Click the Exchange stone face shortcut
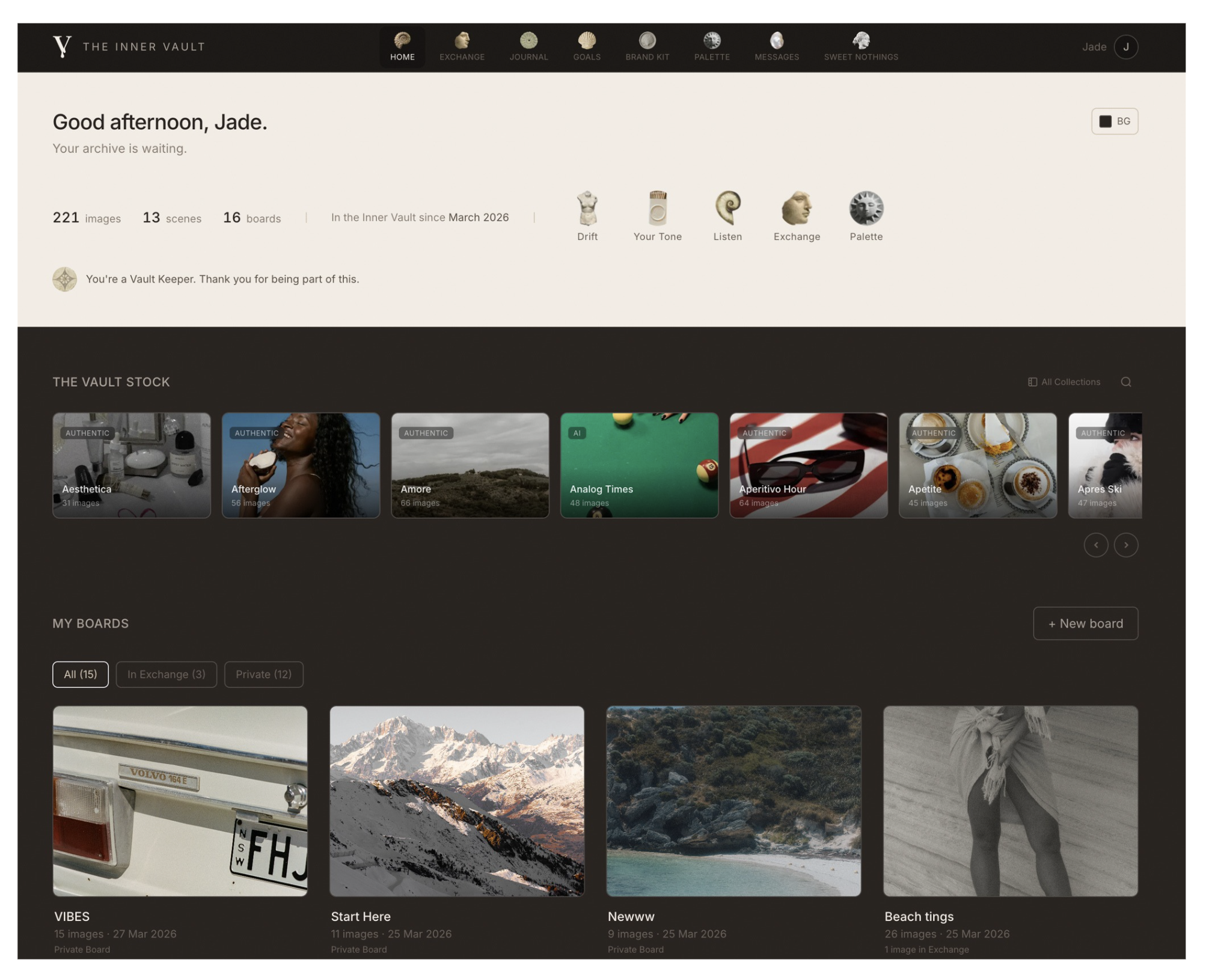 click(x=797, y=209)
